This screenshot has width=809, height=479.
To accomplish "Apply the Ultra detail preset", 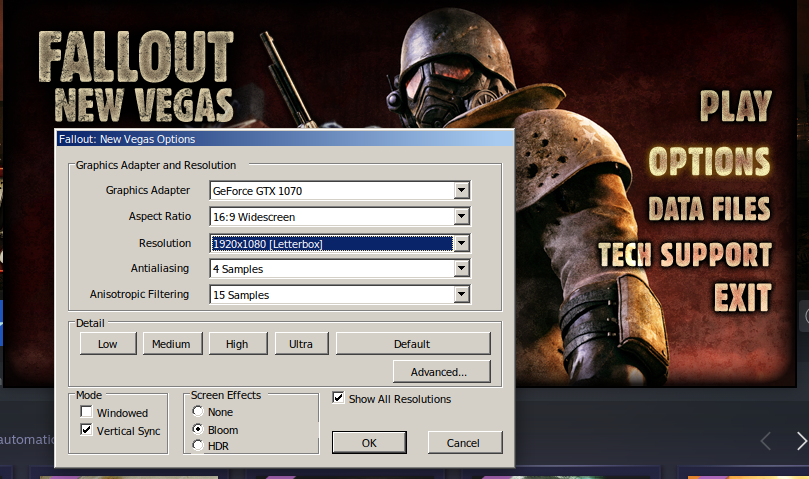I will [x=301, y=344].
